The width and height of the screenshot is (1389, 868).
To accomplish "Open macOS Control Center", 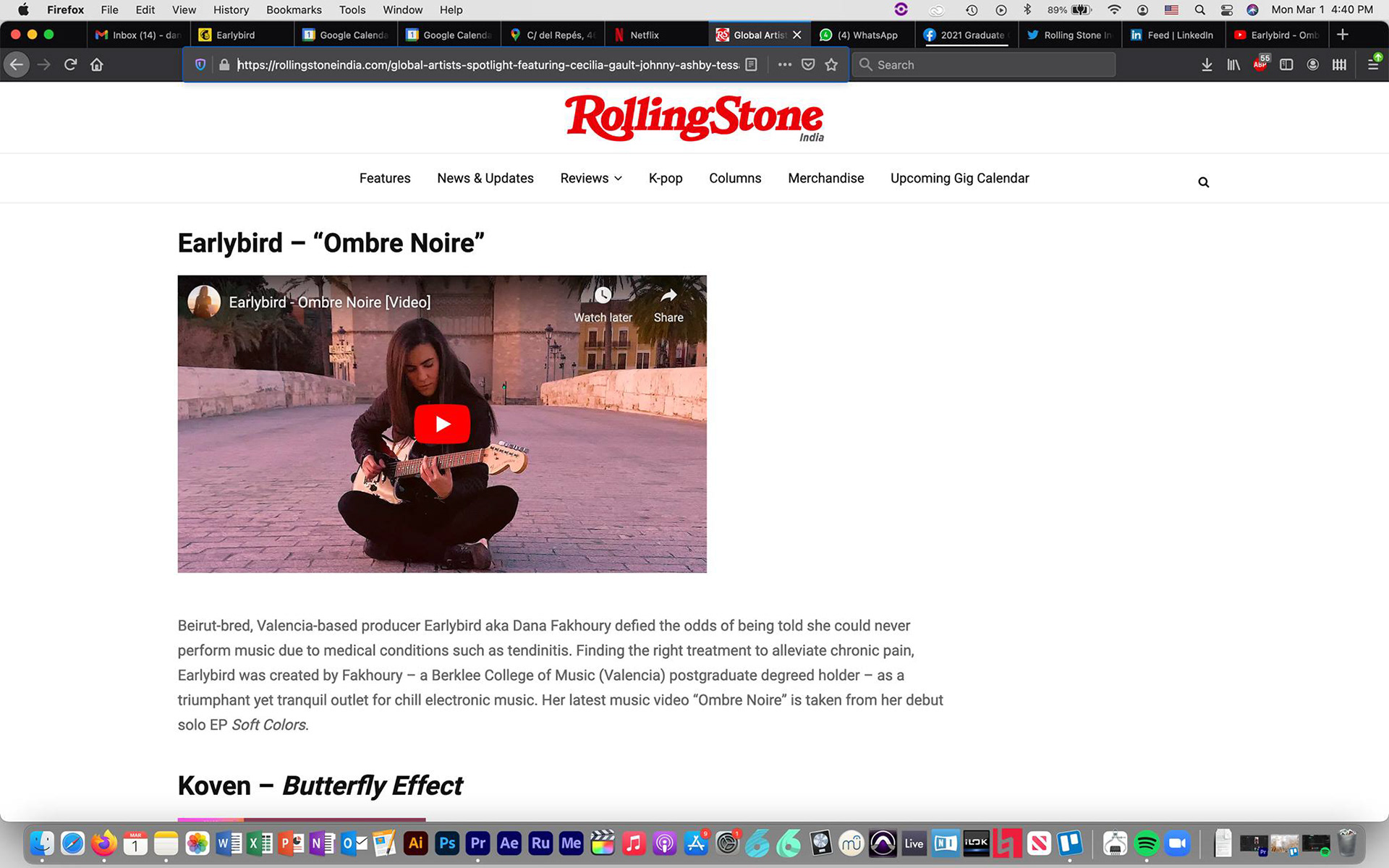I will pyautogui.click(x=1227, y=9).
